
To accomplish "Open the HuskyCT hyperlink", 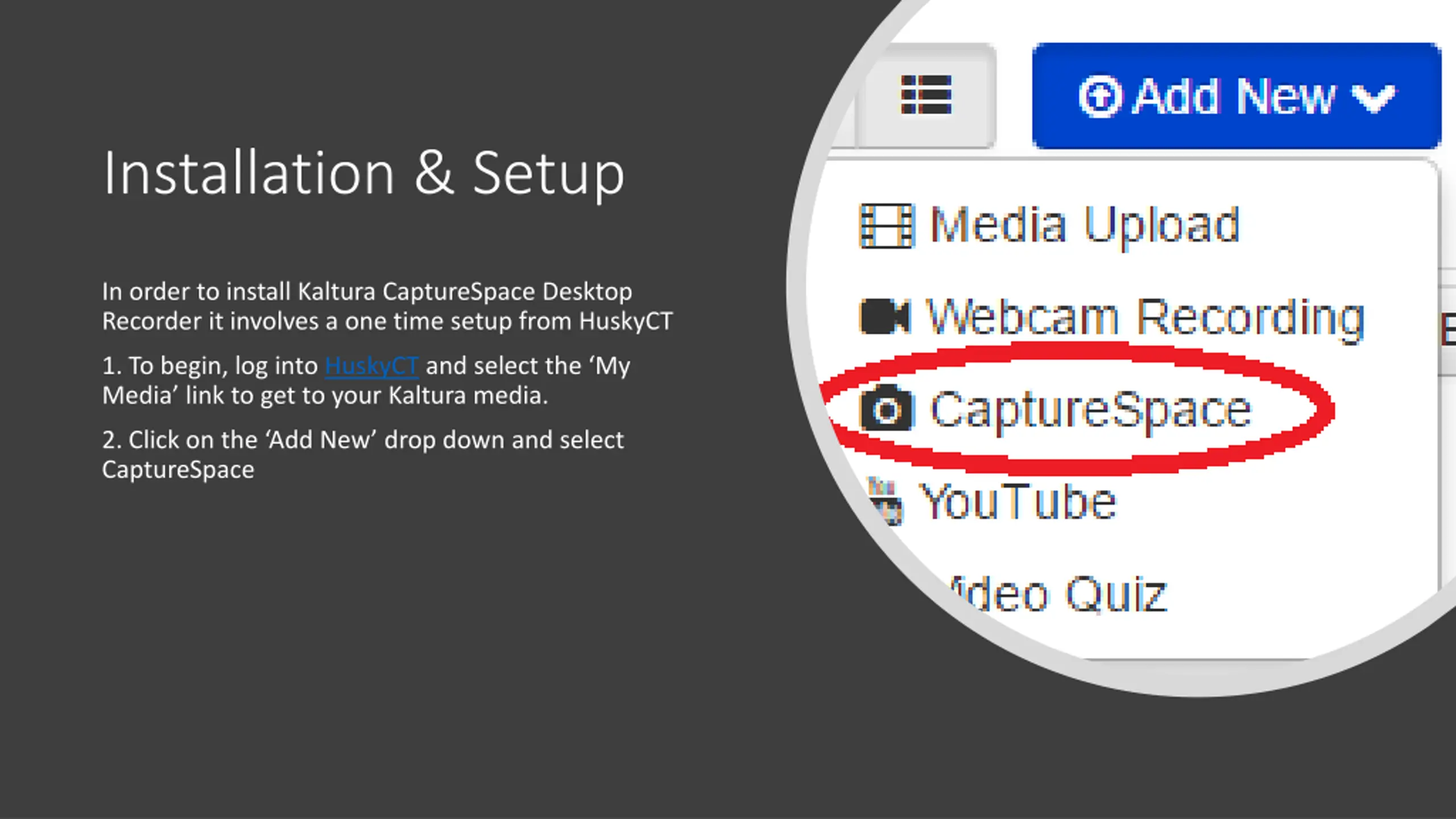I will (371, 366).
